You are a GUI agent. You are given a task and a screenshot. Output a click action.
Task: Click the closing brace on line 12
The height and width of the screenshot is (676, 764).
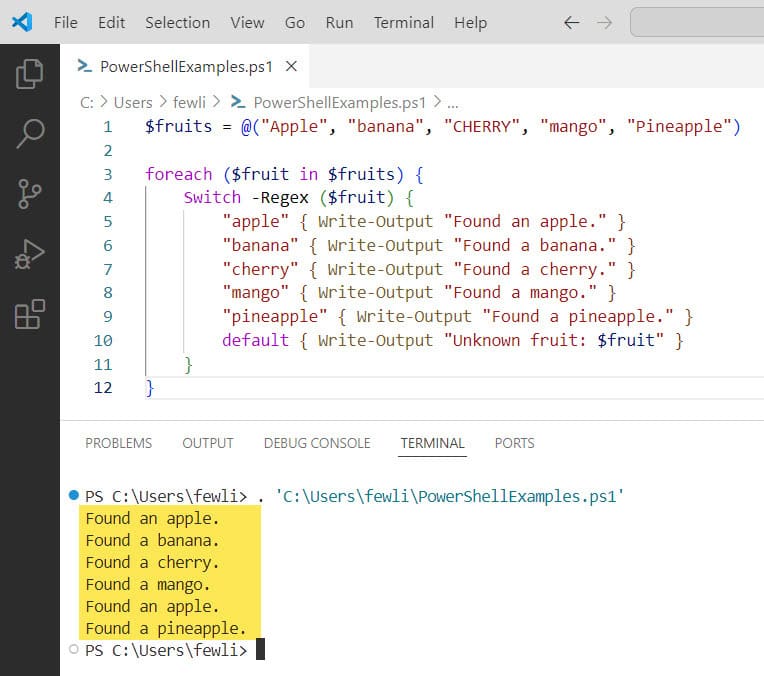coord(150,388)
